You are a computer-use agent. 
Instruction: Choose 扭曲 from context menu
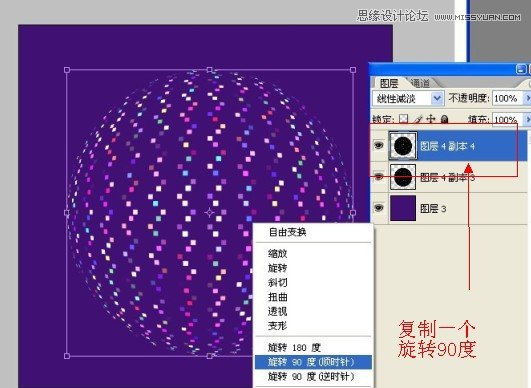[278, 297]
